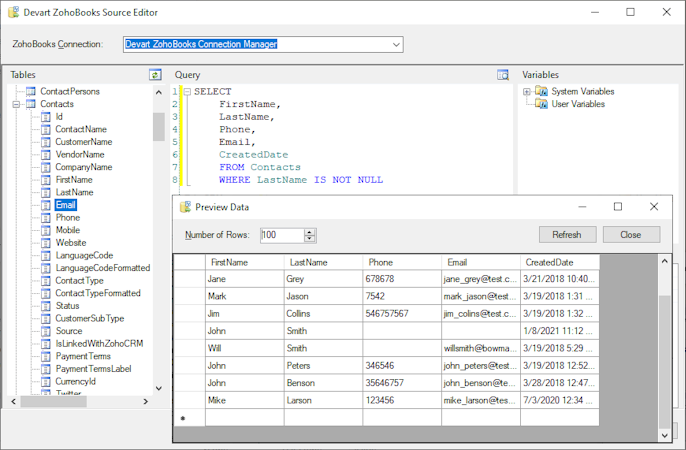Select the User Variables folder icon

[x=541, y=104]
